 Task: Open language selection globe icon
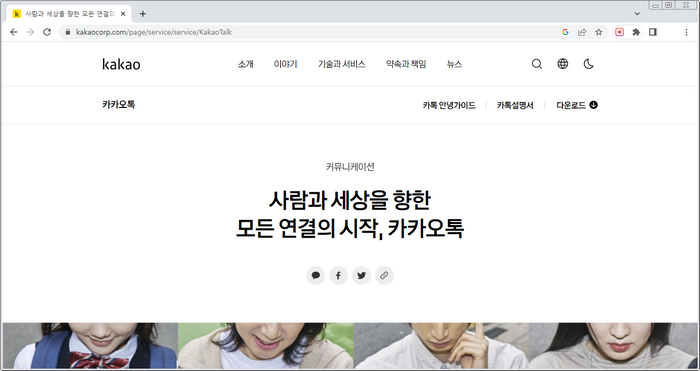563,64
